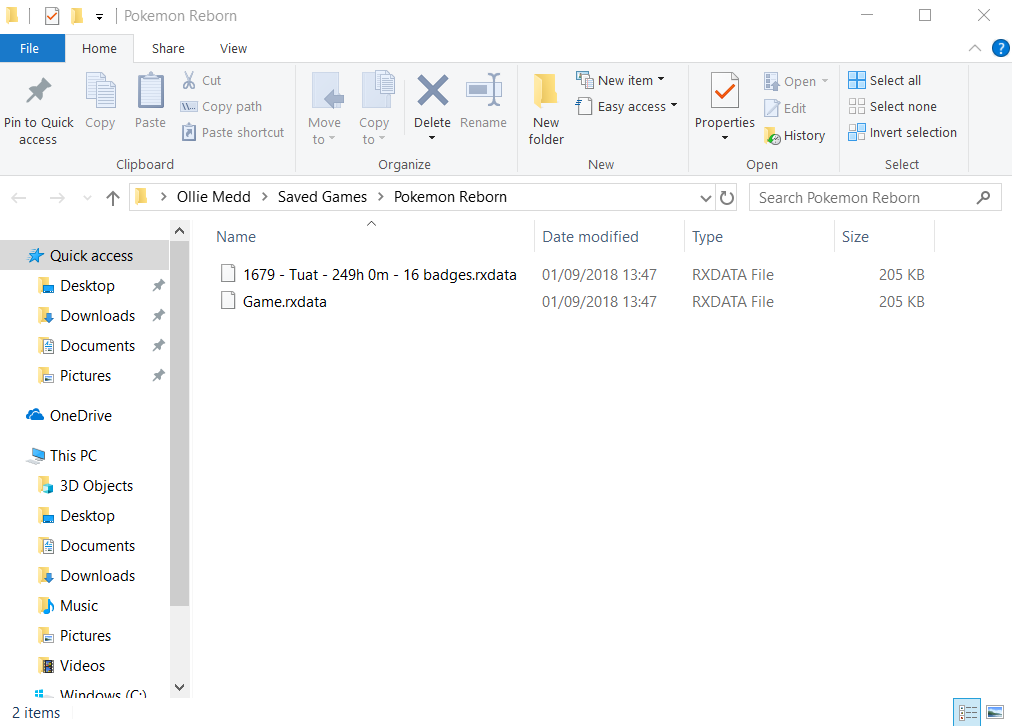Click Saved Games in the breadcrumb
The height and width of the screenshot is (726, 1012).
[x=322, y=197]
